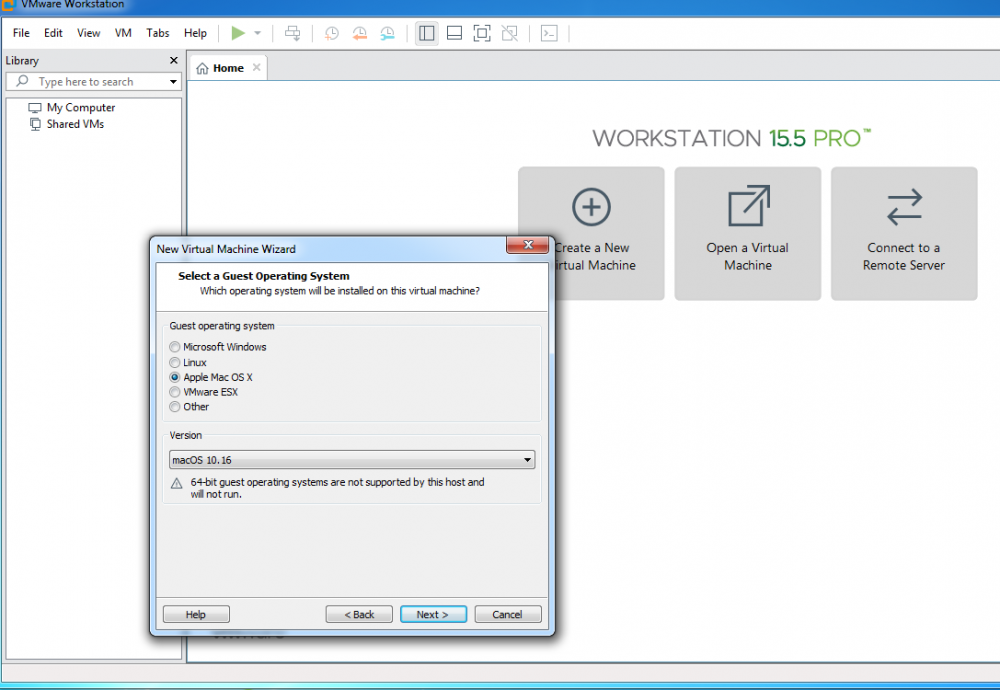1000x690 pixels.
Task: Toggle the Show Library sidebar icon
Action: click(427, 33)
